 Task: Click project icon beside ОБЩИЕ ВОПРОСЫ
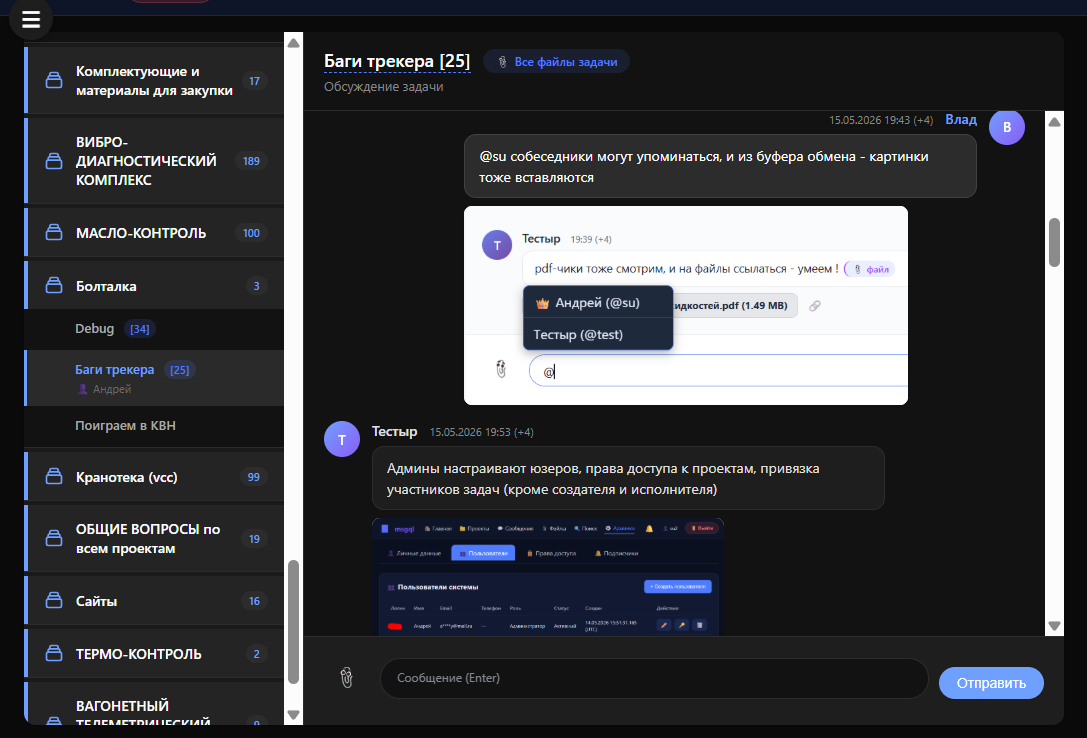tap(54, 538)
